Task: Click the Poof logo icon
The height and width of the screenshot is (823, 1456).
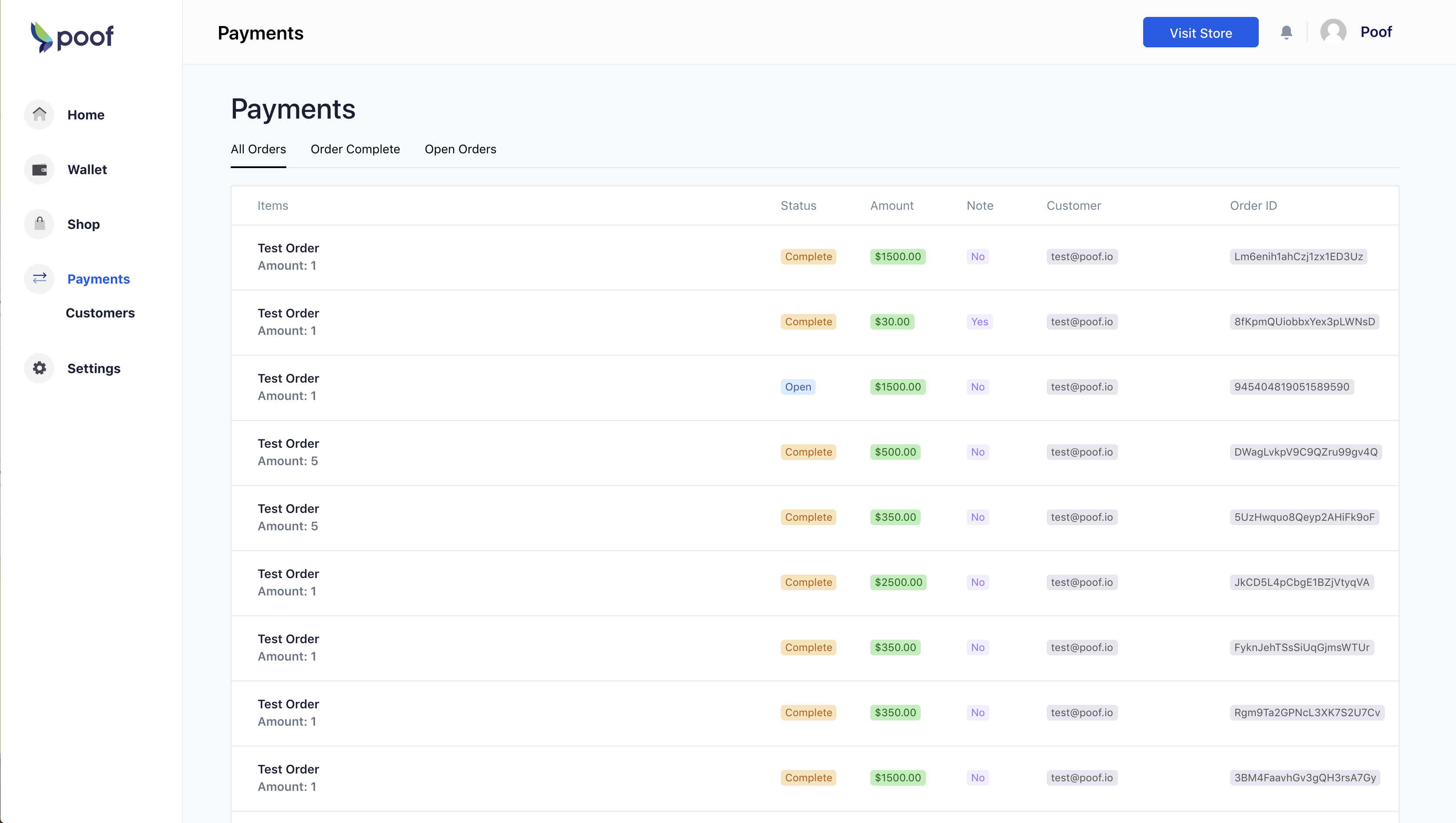Action: [41, 37]
